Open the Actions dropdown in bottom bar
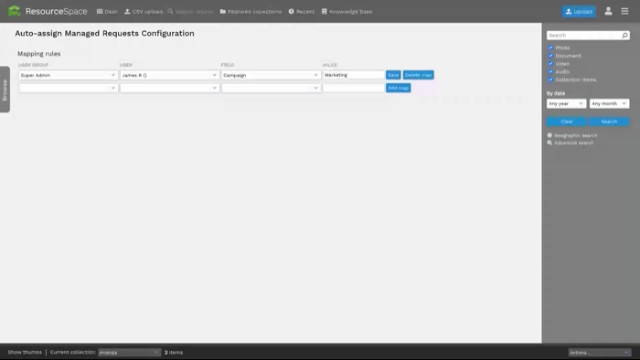This screenshot has height=360, width=640. click(x=599, y=352)
